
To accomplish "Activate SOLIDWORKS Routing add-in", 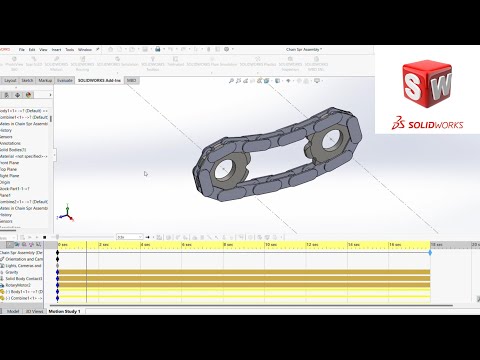I will 82,64.
